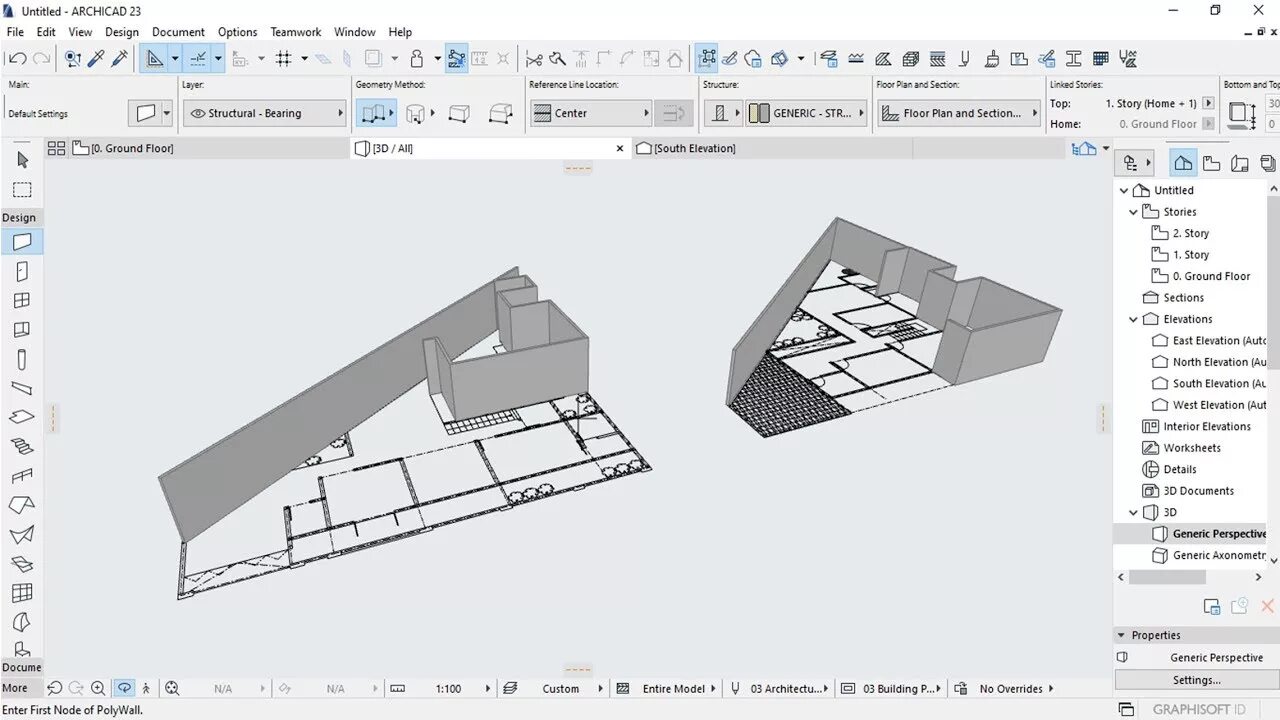Collapse the Stories tree node
This screenshot has height=720, width=1280.
click(x=1133, y=212)
